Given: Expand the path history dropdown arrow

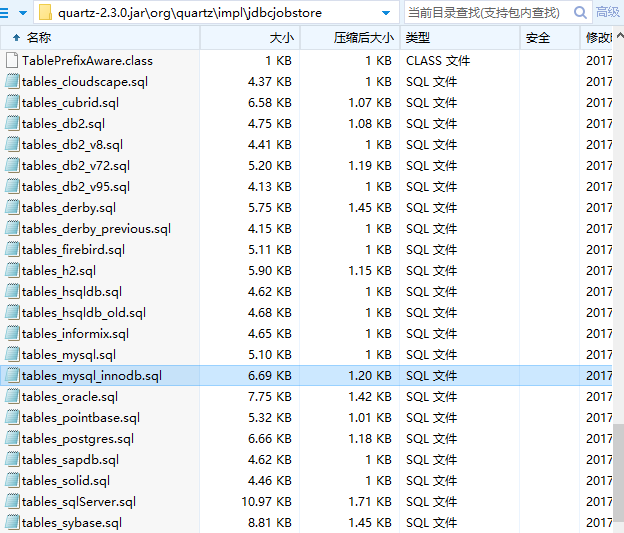Looking at the screenshot, I should (386, 13).
